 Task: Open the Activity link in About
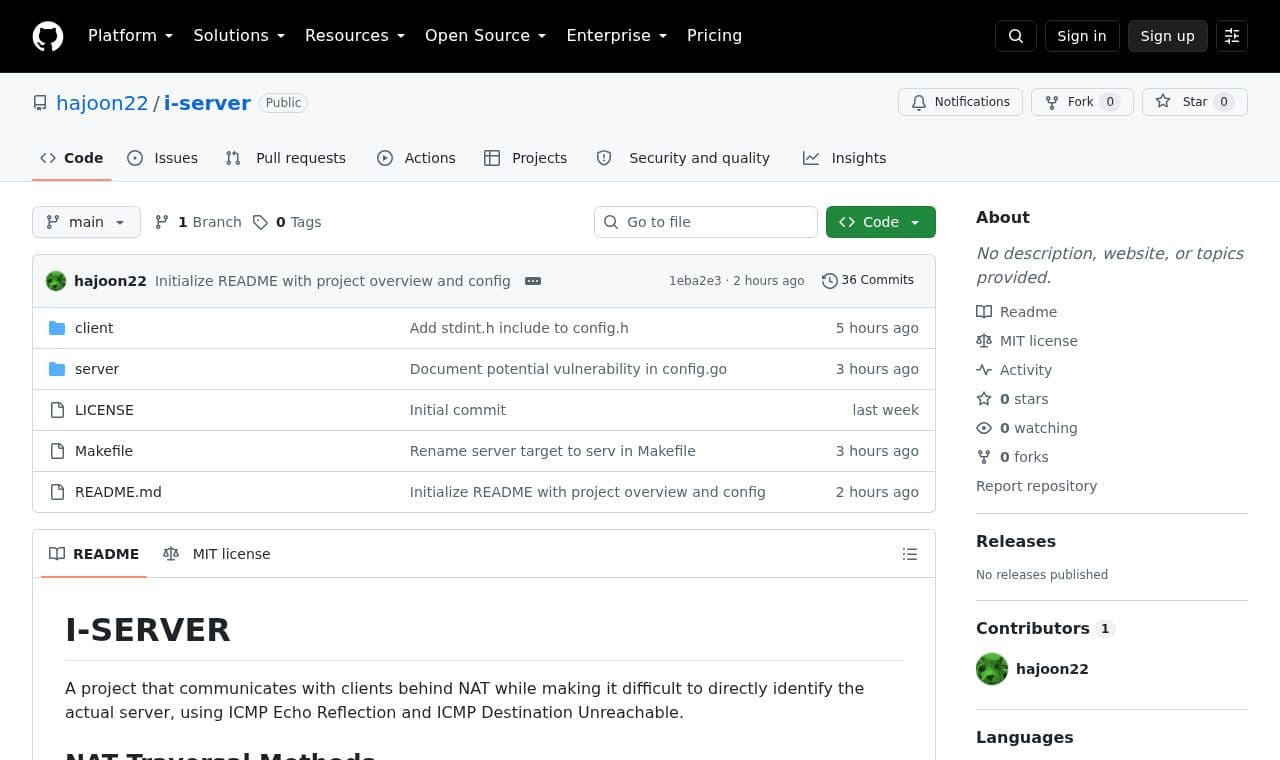(1014, 370)
